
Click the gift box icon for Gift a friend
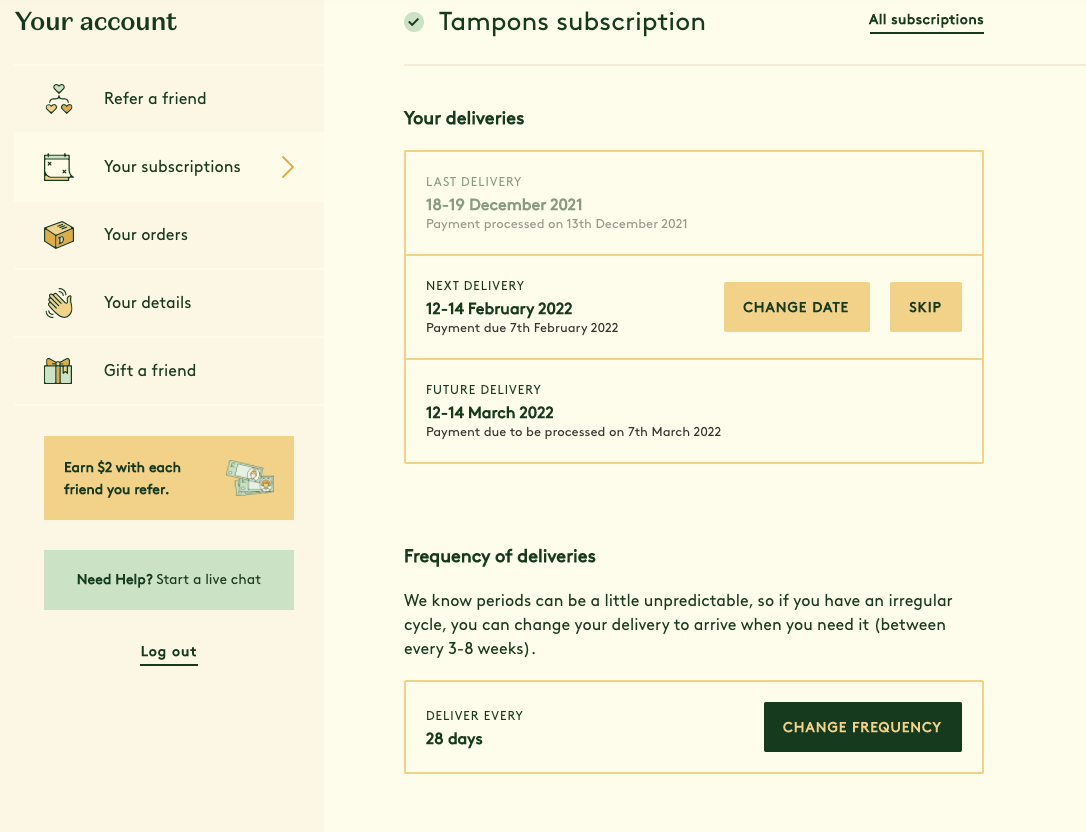click(x=59, y=371)
